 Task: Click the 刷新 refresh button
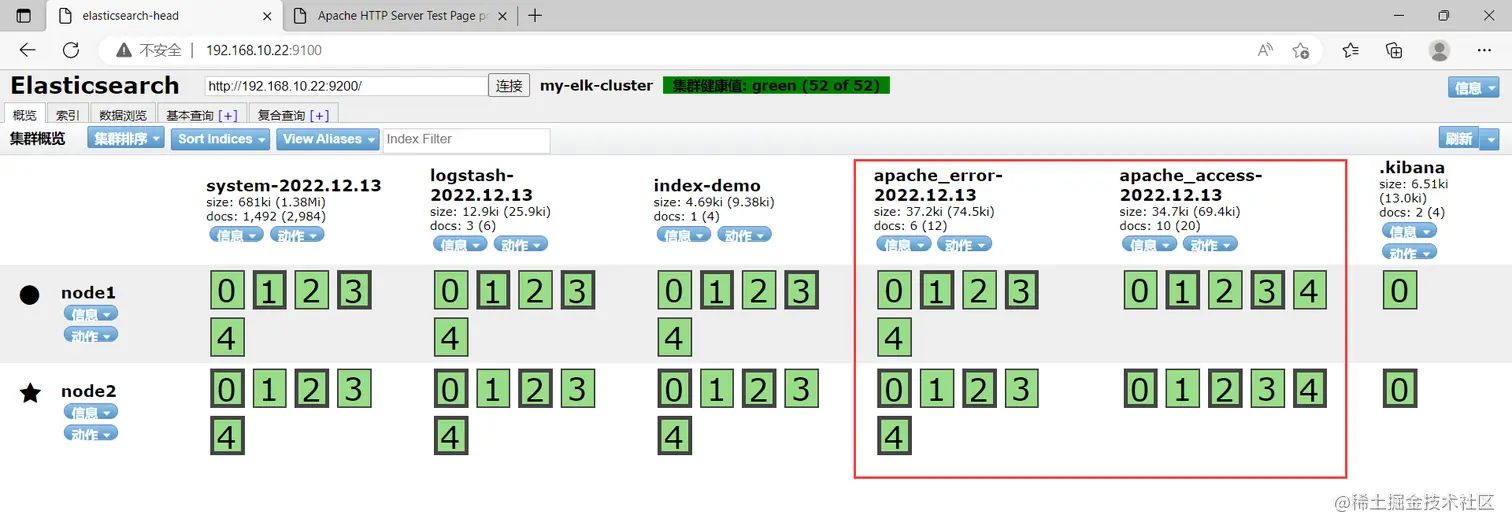[x=1459, y=139]
